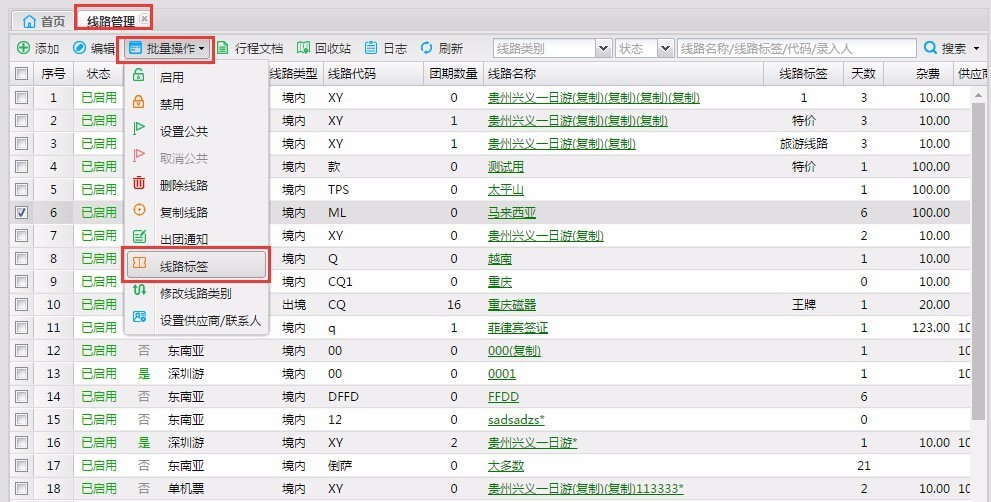Image resolution: width=991 pixels, height=502 pixels.
Task: Uncheck the checkbox for row 6
Action: (x=21, y=213)
